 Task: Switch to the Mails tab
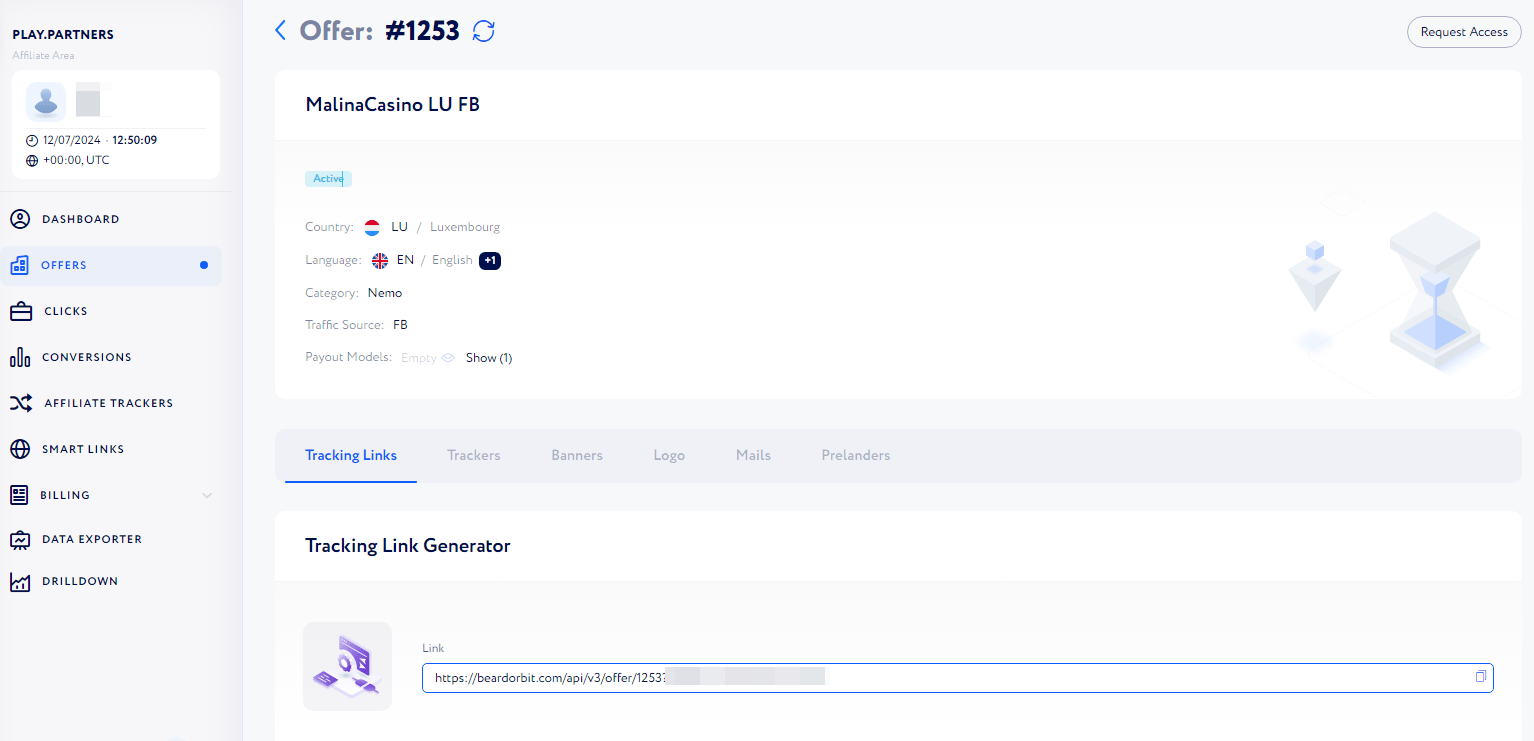point(753,455)
